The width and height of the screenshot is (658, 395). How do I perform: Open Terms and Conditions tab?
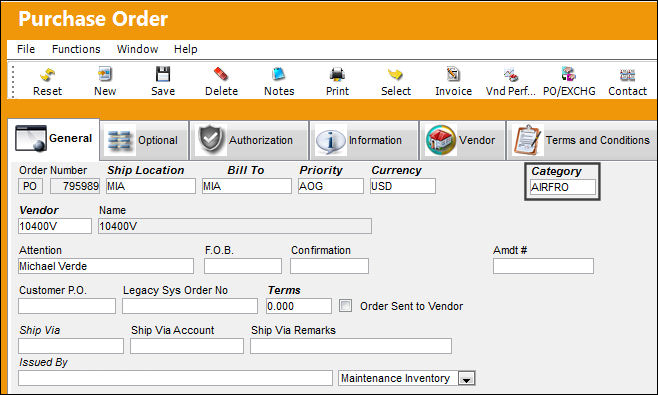tap(582, 140)
